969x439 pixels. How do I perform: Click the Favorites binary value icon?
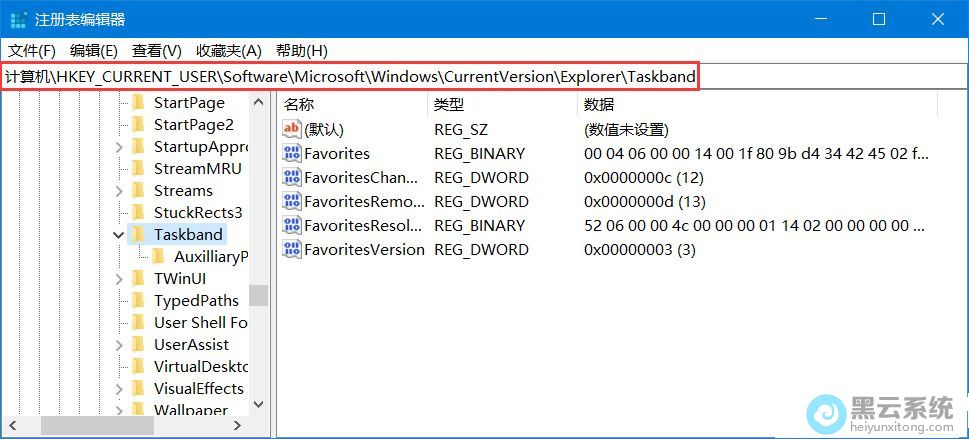click(x=292, y=153)
